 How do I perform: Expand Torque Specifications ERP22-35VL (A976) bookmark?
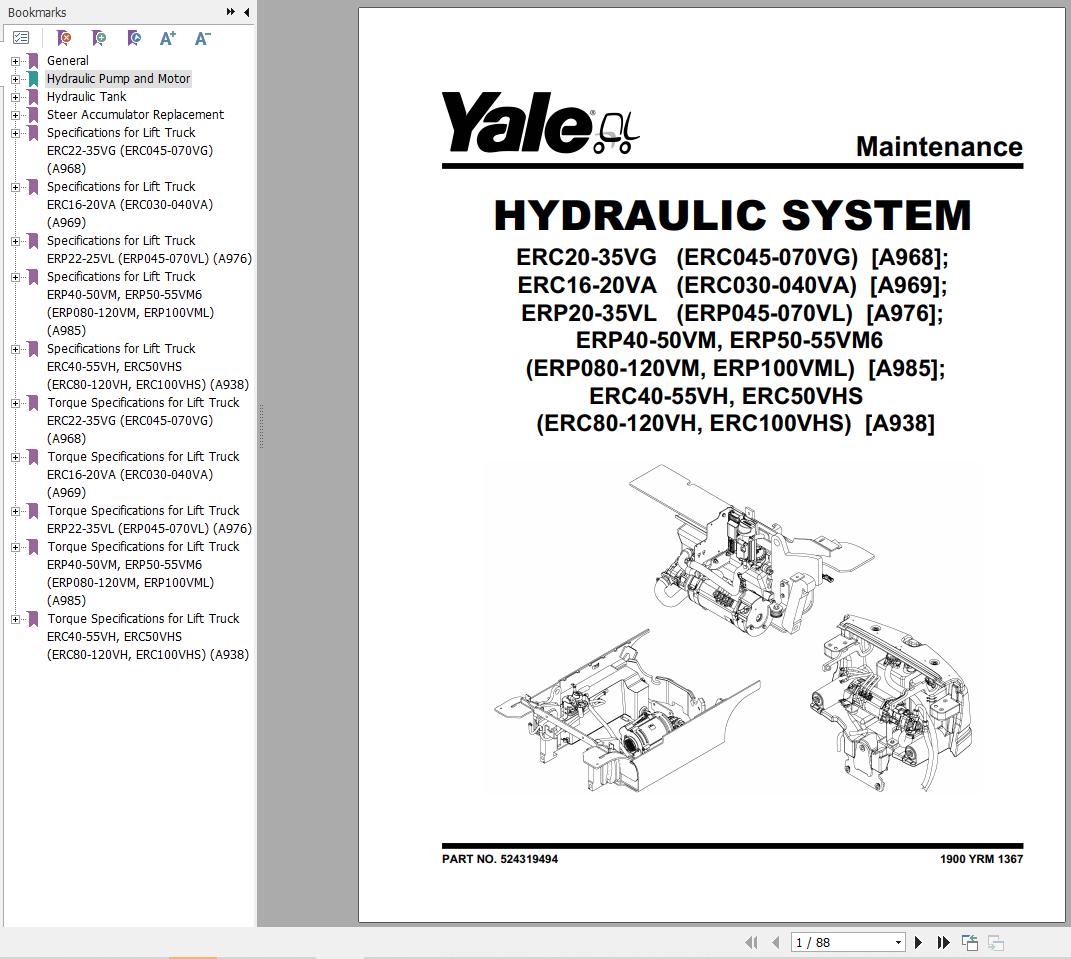[x=15, y=511]
